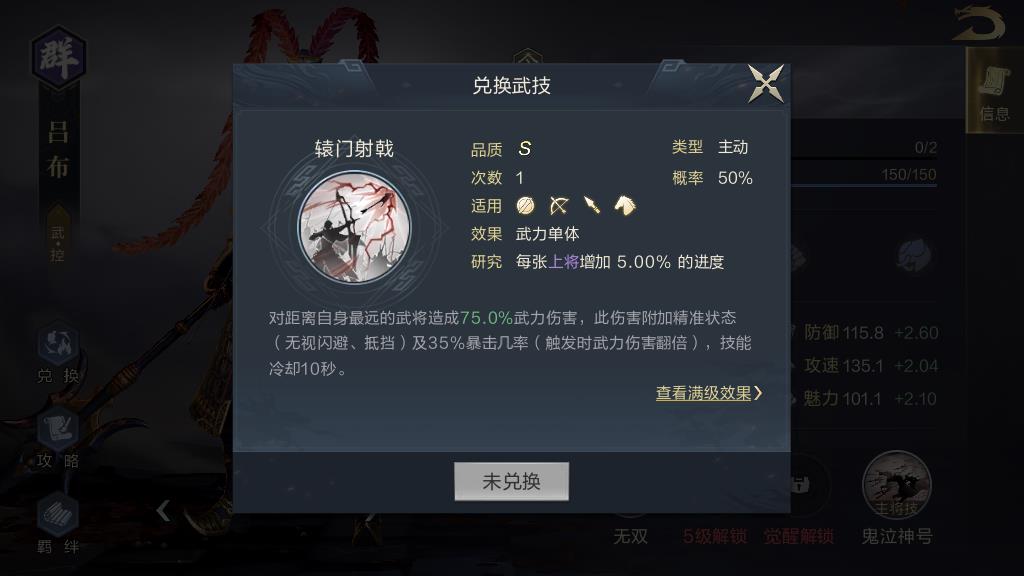Select the shield troop type icon
The width and height of the screenshot is (1024, 576).
(x=525, y=206)
